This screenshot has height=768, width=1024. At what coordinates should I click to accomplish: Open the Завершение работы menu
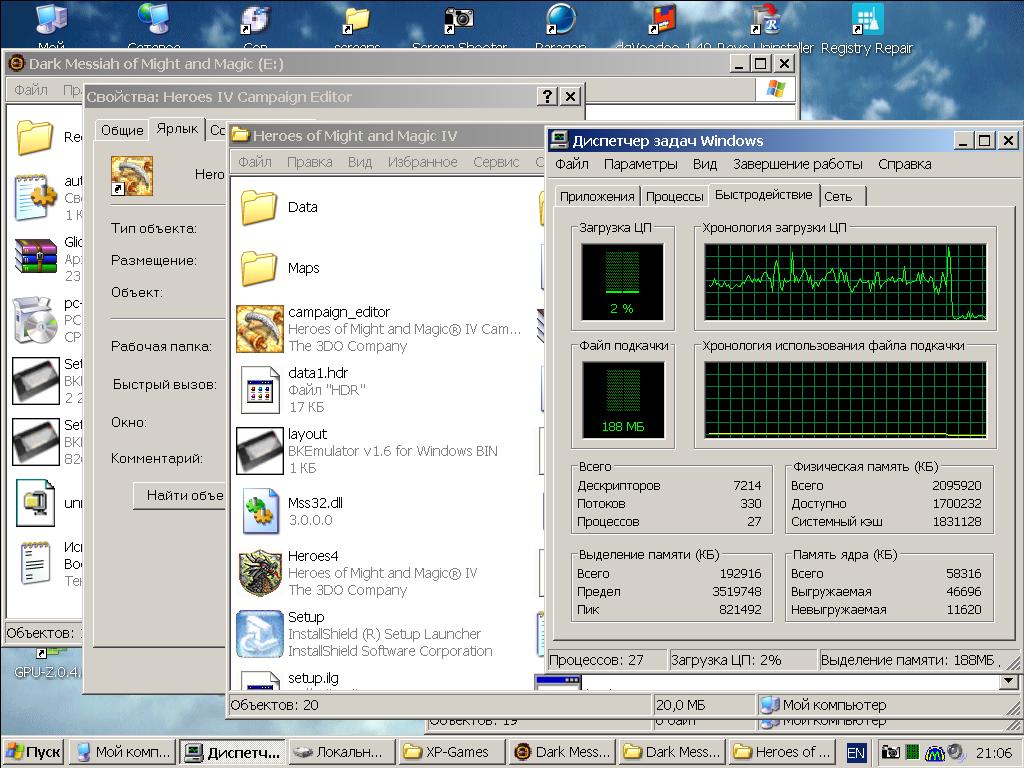797,164
